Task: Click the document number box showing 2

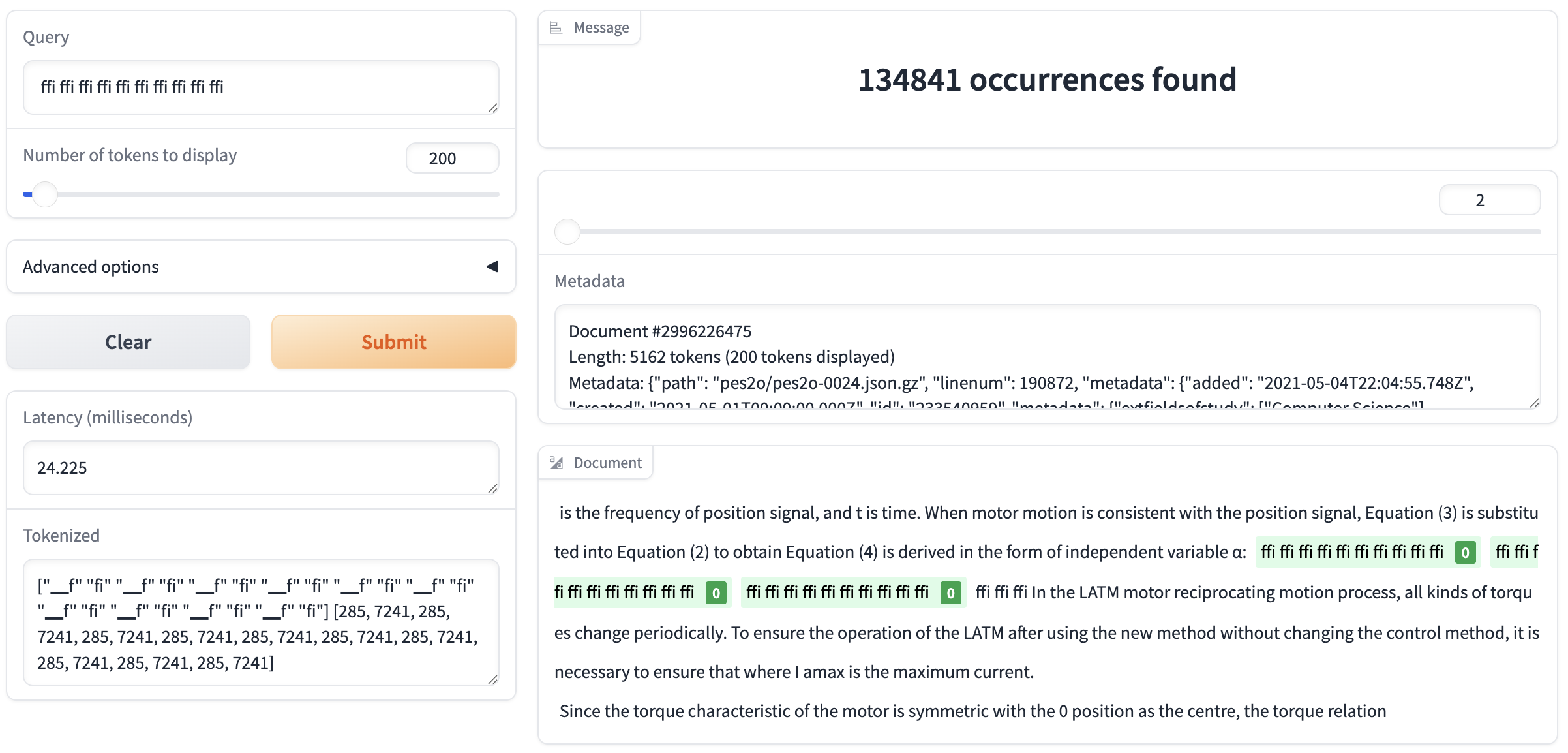Action: point(1489,200)
